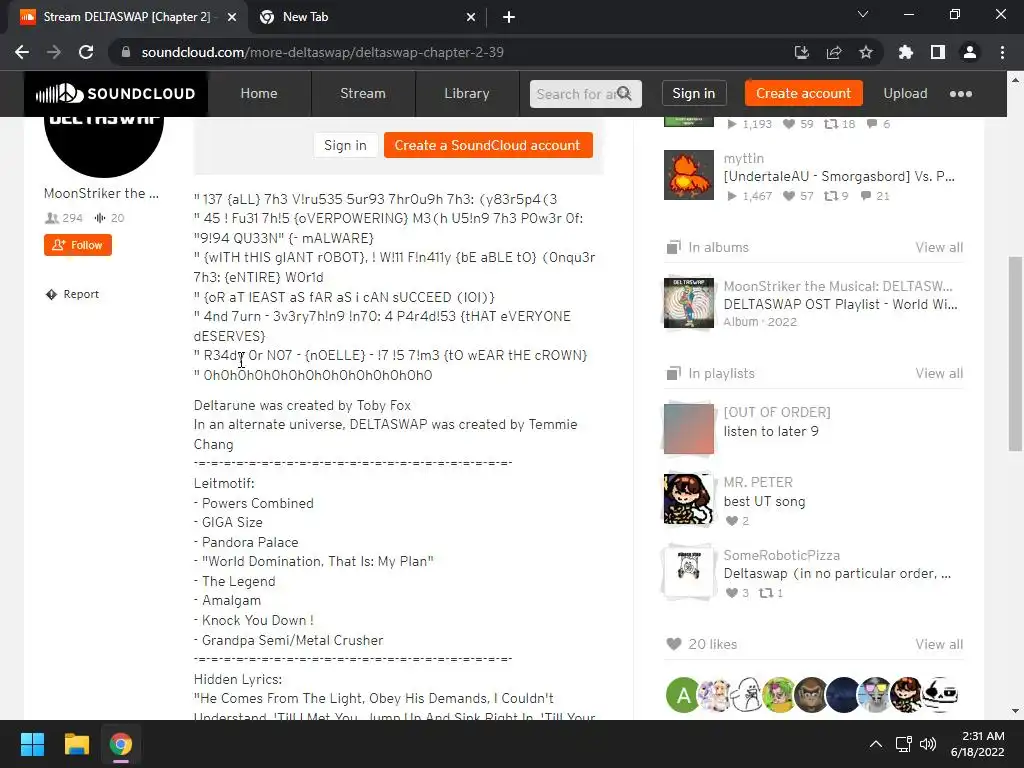Open the Home nav item
The width and height of the screenshot is (1024, 768).
pyautogui.click(x=259, y=93)
